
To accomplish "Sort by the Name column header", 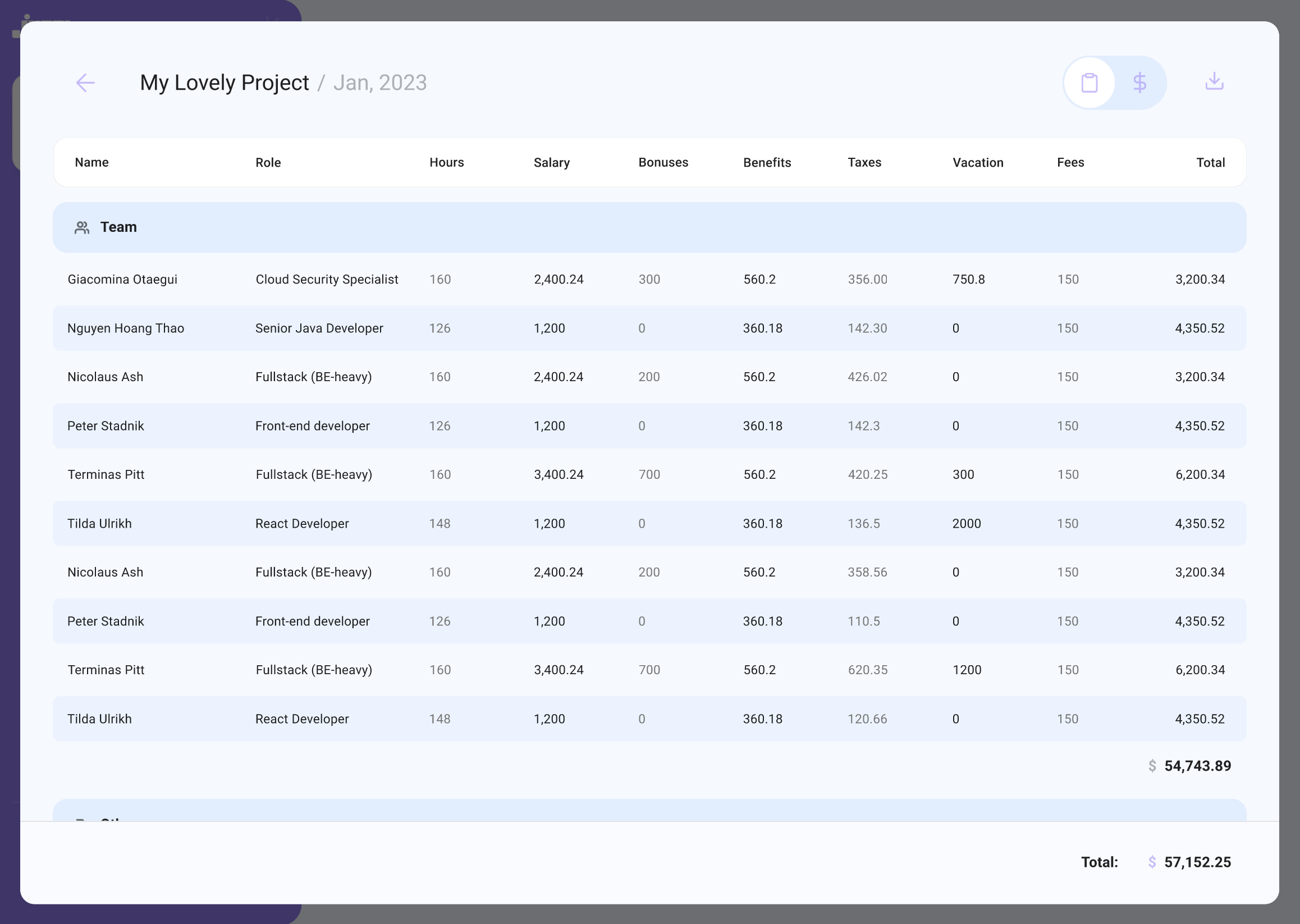I will pos(91,162).
